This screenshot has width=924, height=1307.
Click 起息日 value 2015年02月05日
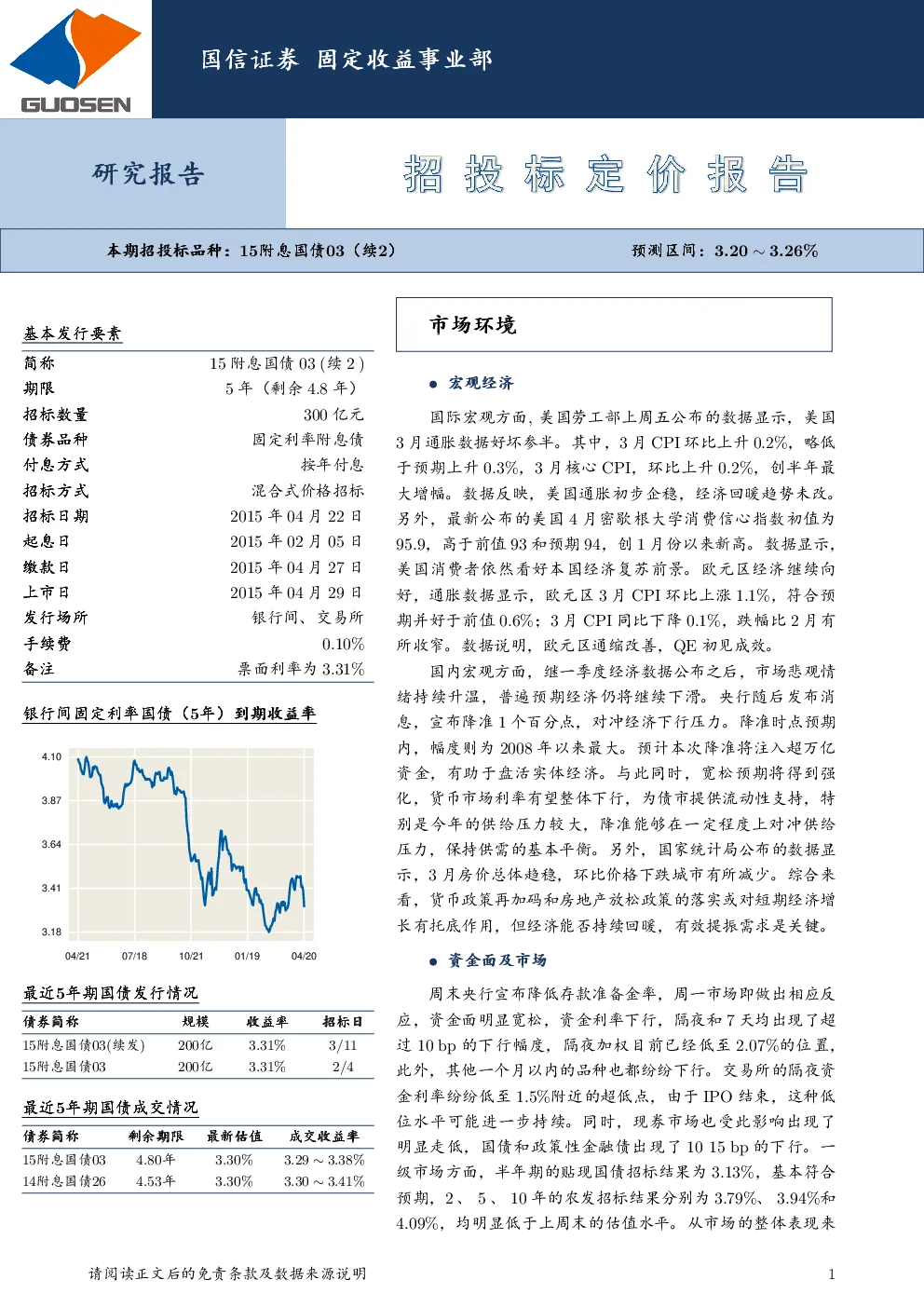tap(296, 541)
